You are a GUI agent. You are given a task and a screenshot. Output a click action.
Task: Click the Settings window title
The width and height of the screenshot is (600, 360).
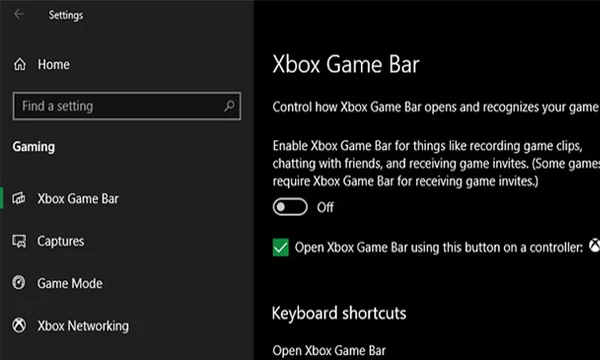click(x=66, y=15)
